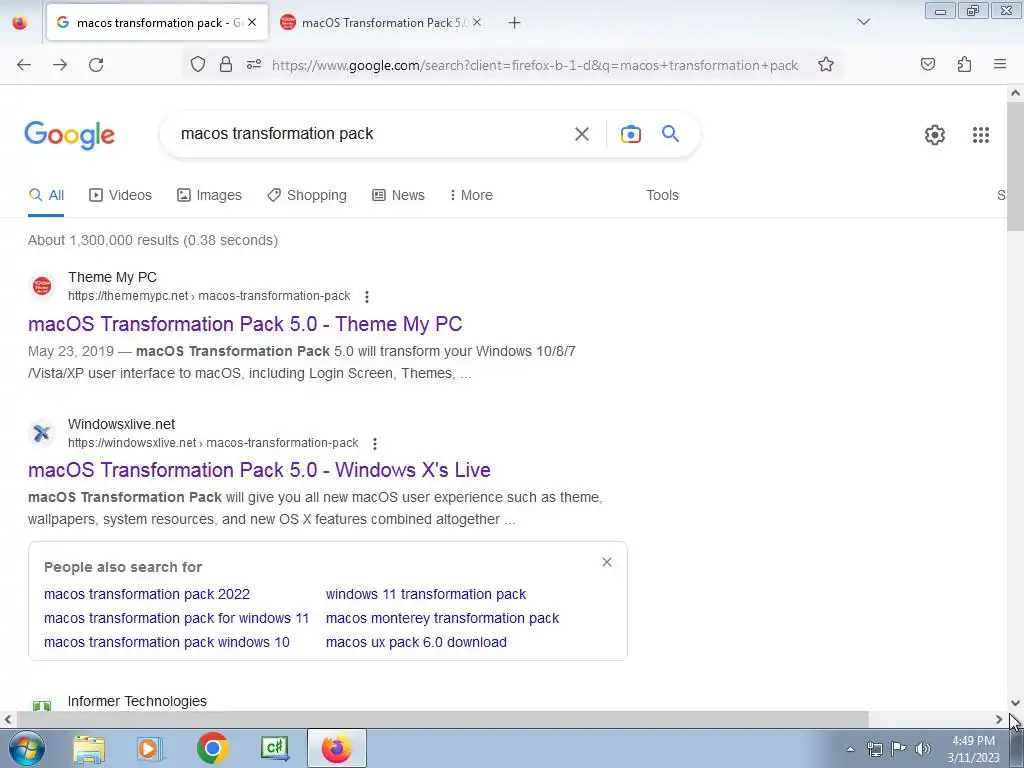Click the Windowsxlive.net site favicon
This screenshot has width=1024, height=768.
tap(42, 433)
